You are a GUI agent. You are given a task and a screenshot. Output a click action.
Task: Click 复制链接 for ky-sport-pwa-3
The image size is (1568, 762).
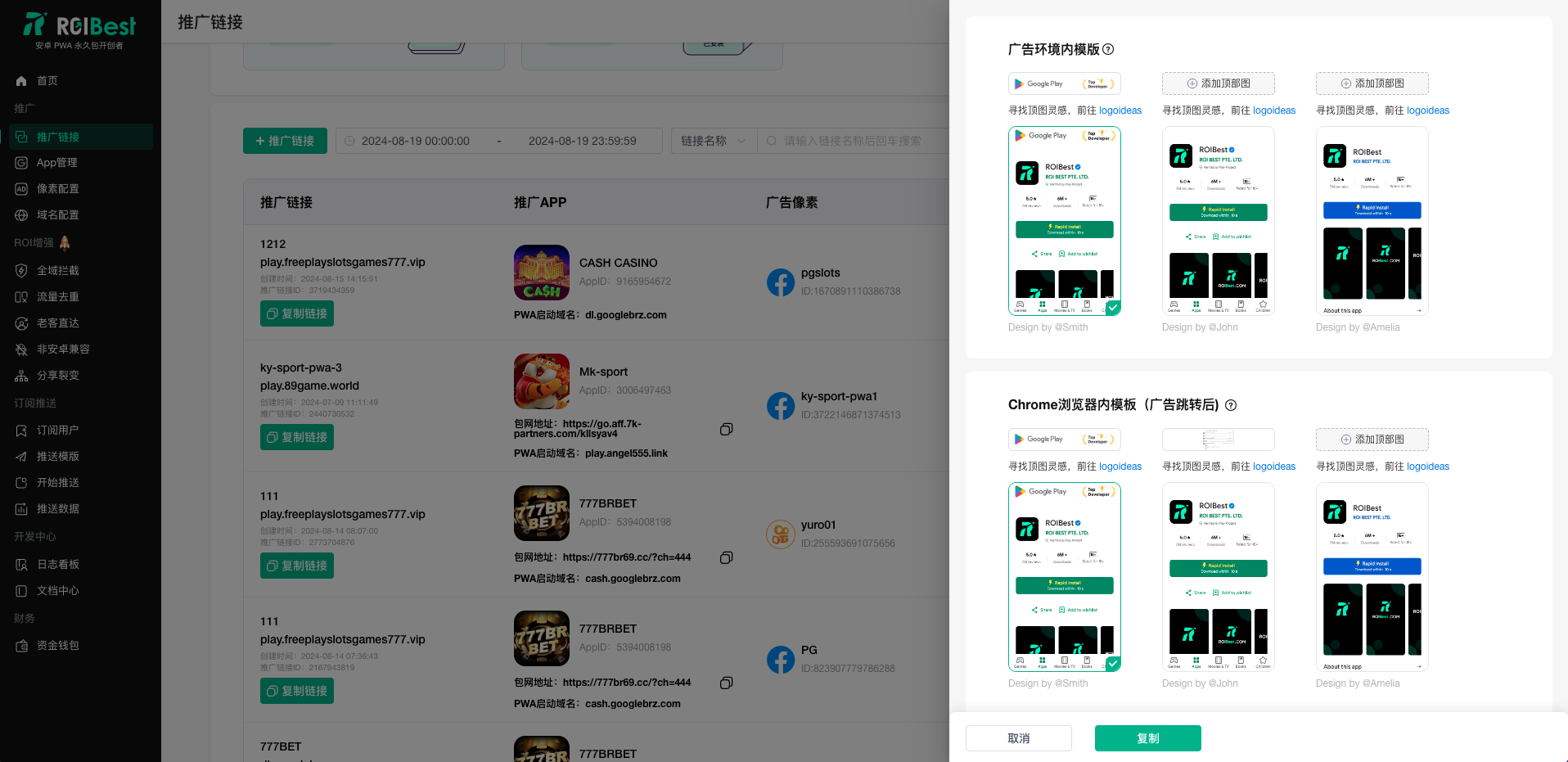[297, 437]
